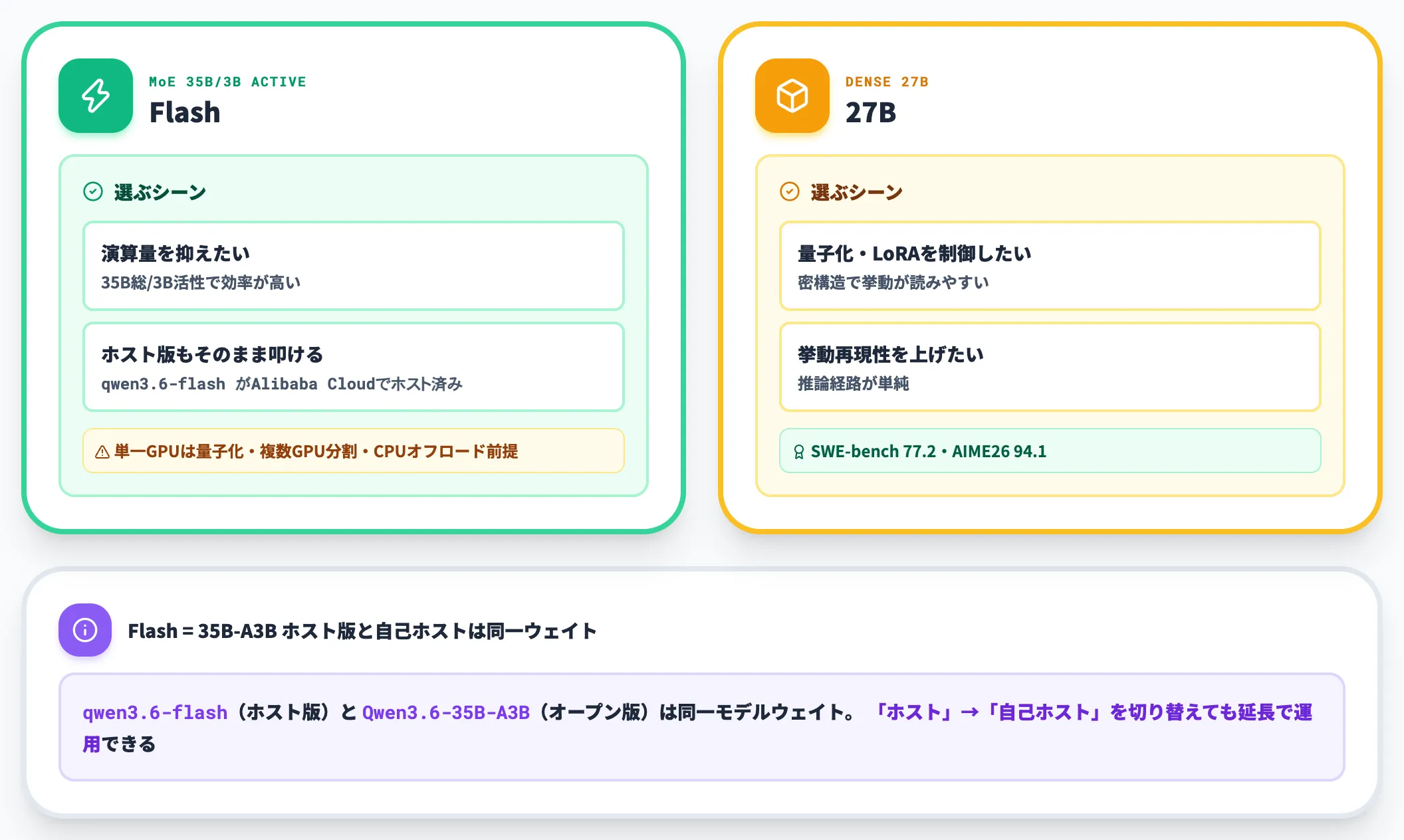
Task: Select the 演算量を抑えたい card
Action: tap(354, 266)
